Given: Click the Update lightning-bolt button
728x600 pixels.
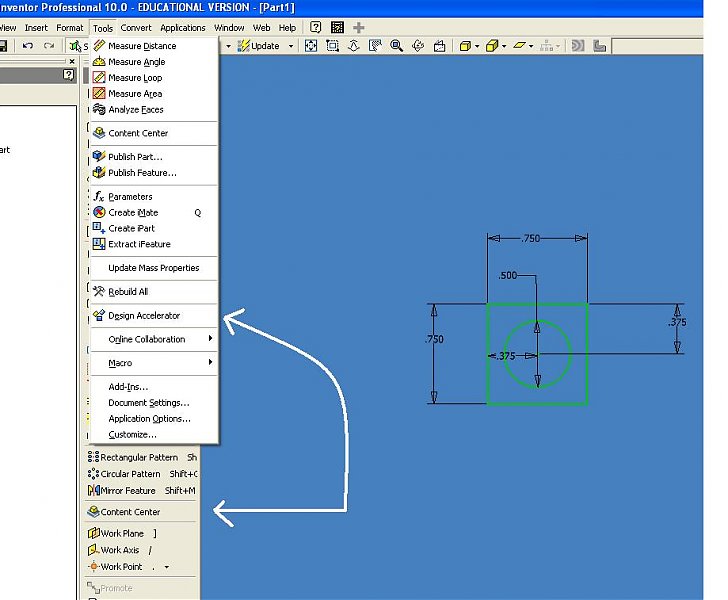Looking at the screenshot, I should [259, 46].
